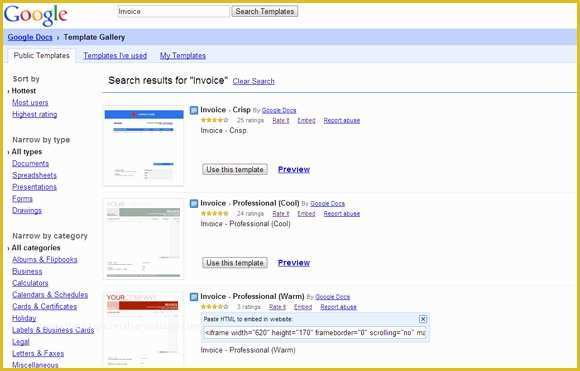Click star rating of Invoice - Professional (Cool)
Viewport: 580px width, 371px height.
point(215,213)
